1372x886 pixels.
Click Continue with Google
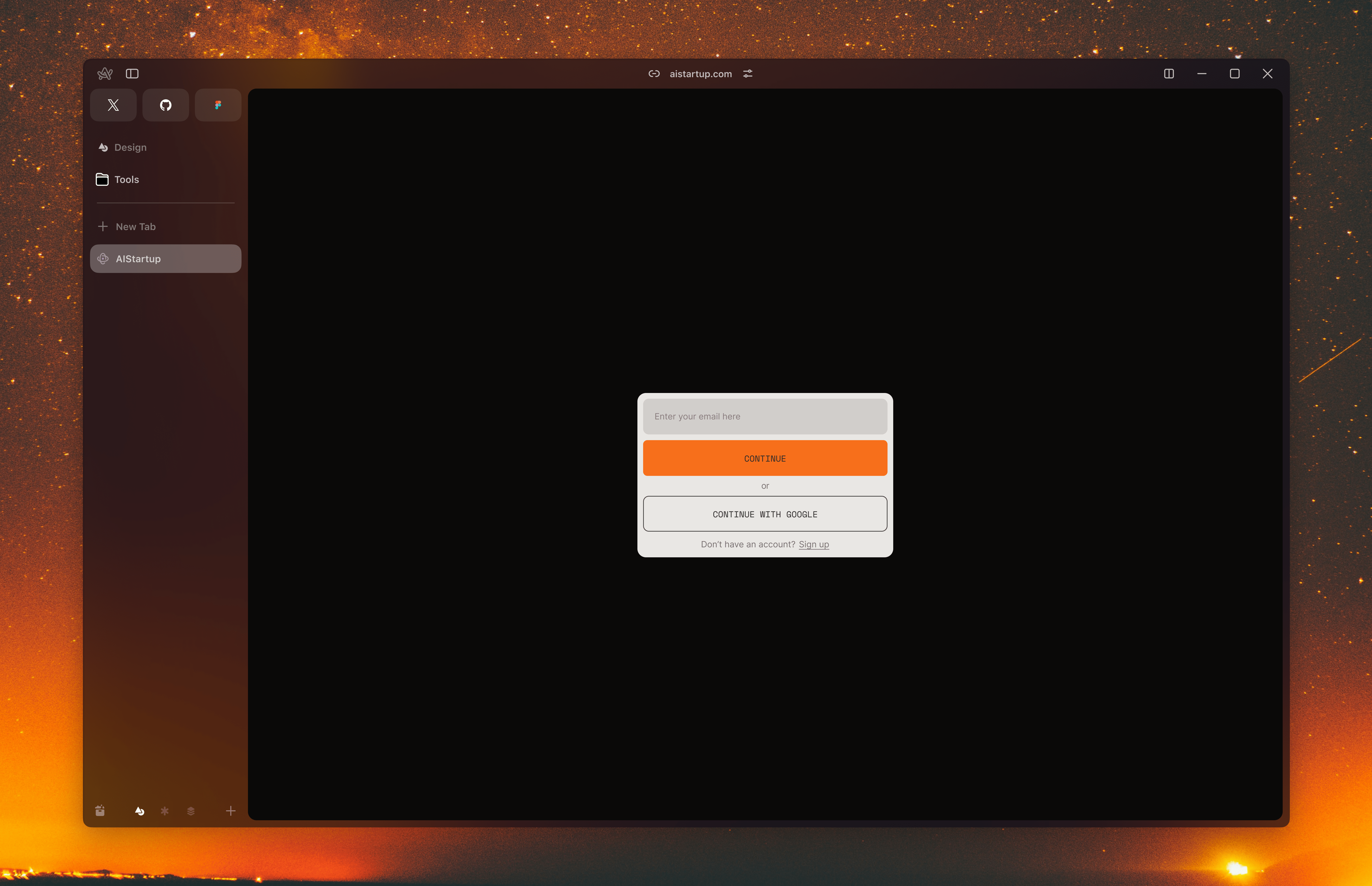coord(765,514)
